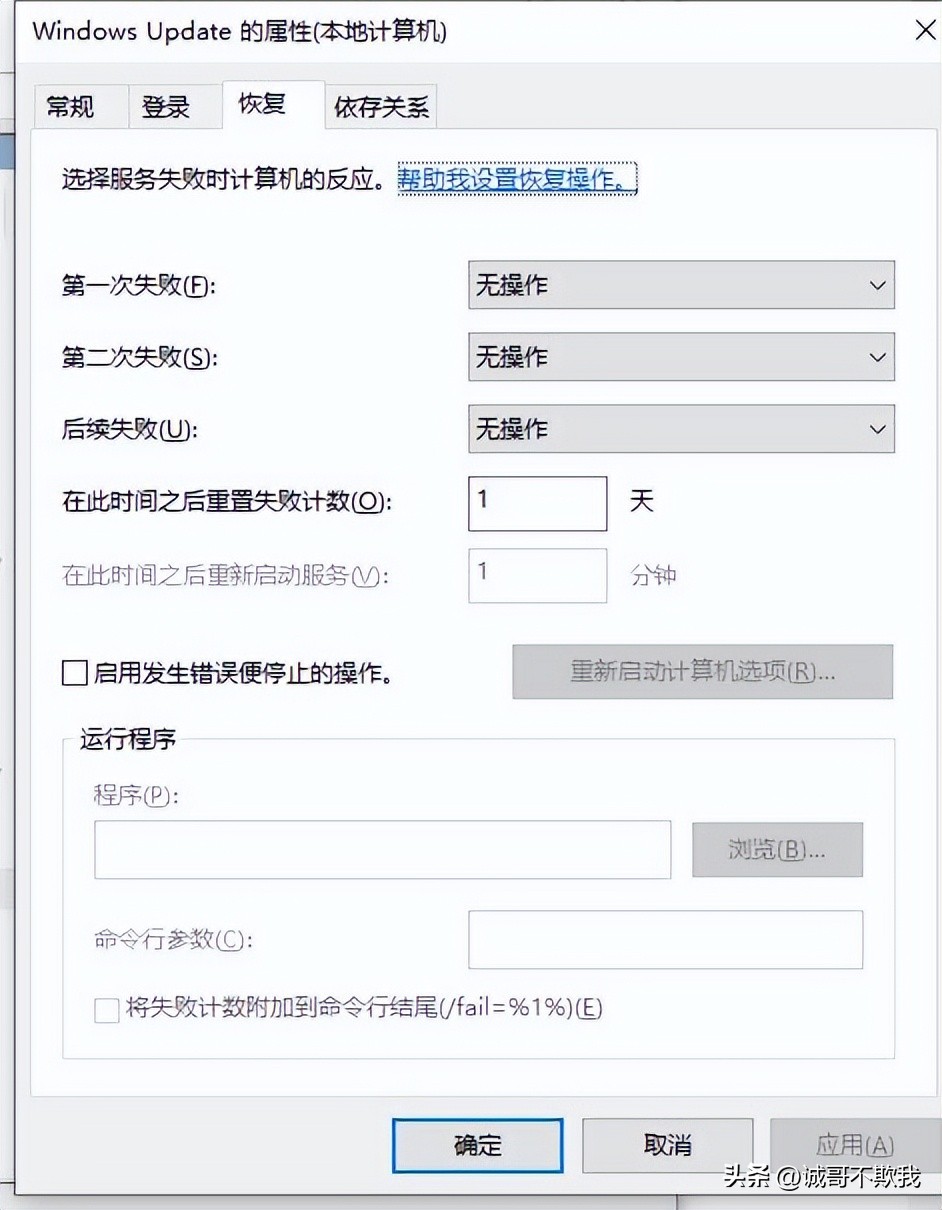Close the Windows Update properties dialog
The width and height of the screenshot is (942, 1210).
coord(923,30)
